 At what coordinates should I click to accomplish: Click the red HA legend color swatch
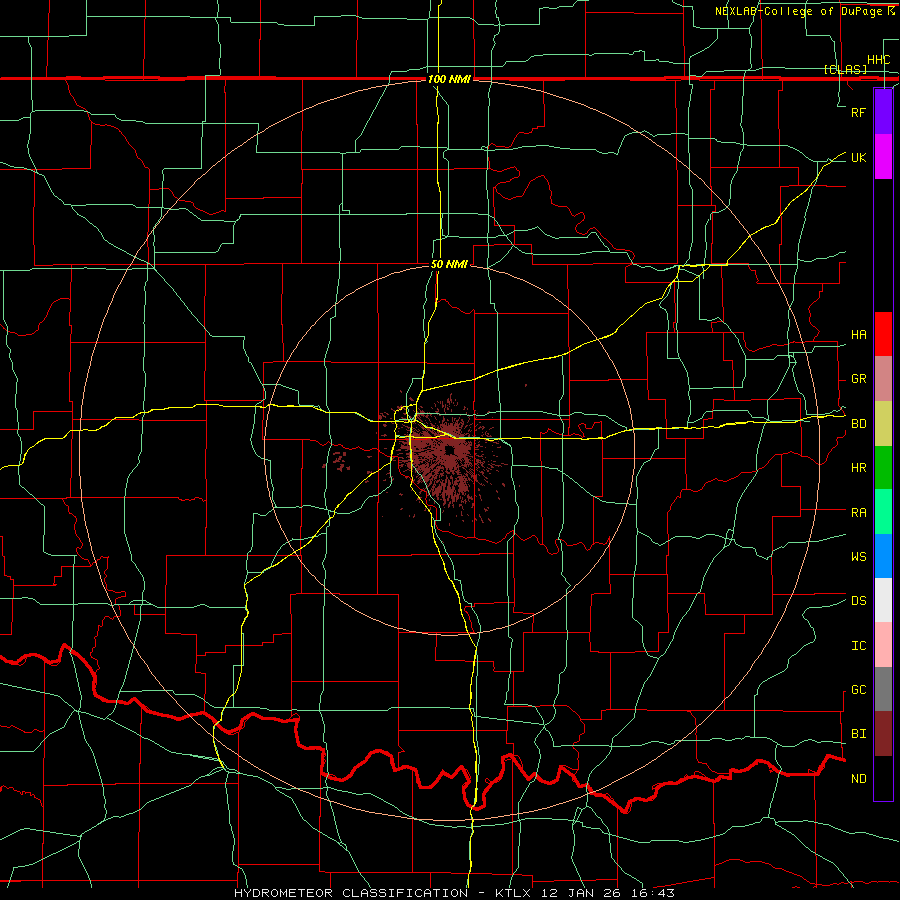883,334
